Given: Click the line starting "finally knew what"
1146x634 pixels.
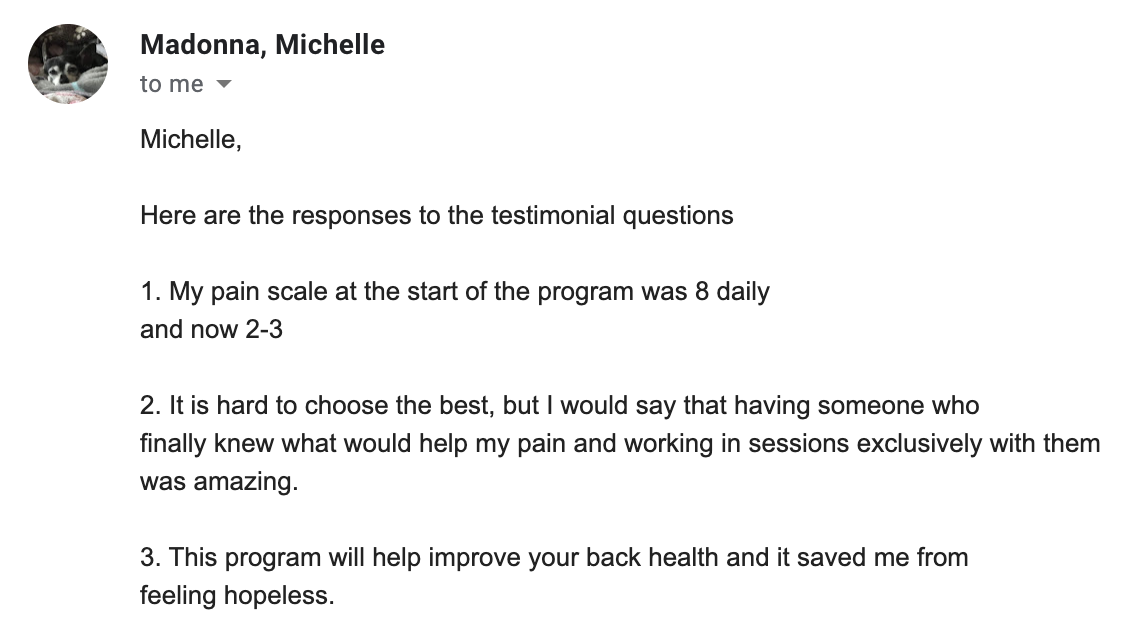Looking at the screenshot, I should coord(620,444).
